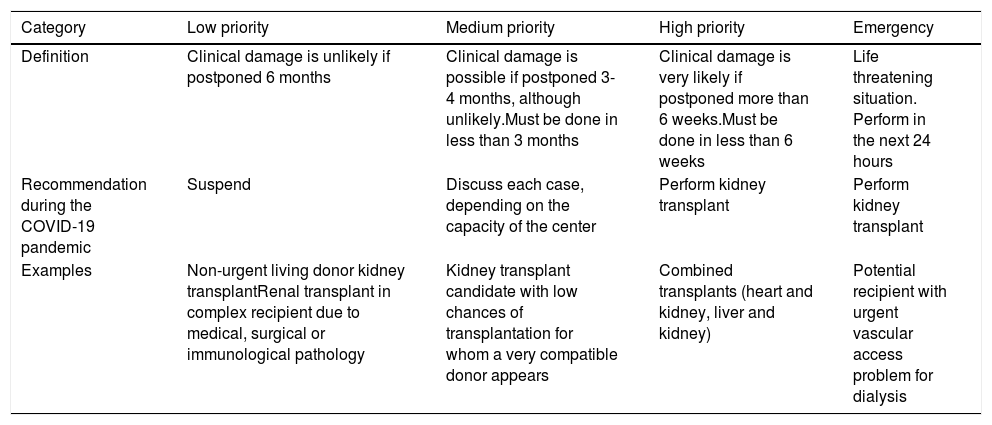Click the Medium priority column header

coord(500,25)
